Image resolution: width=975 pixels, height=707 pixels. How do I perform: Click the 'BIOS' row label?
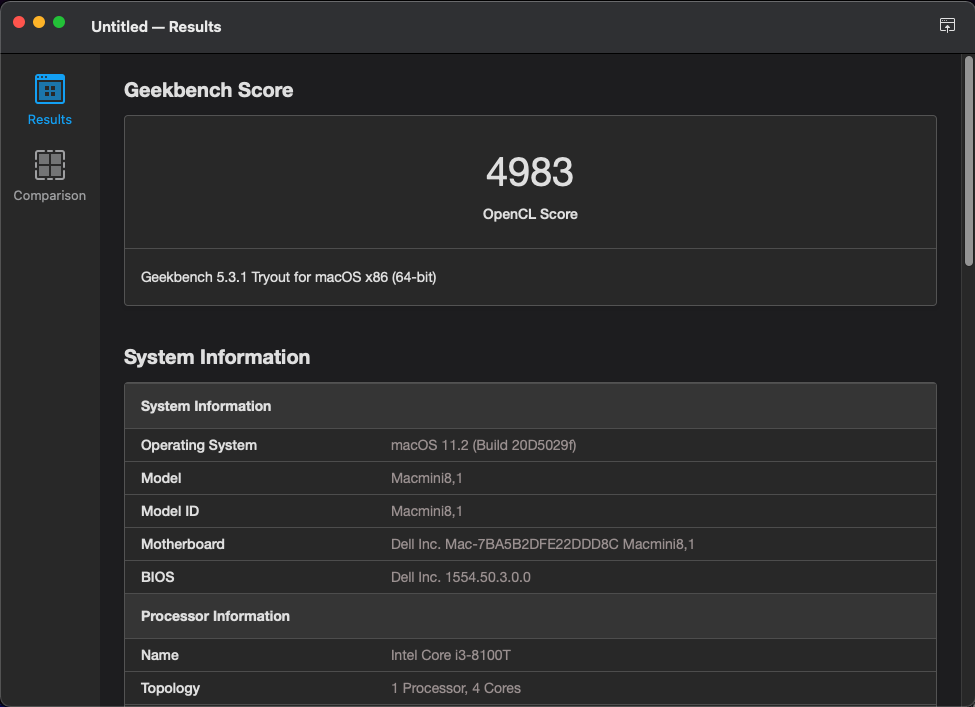point(157,577)
